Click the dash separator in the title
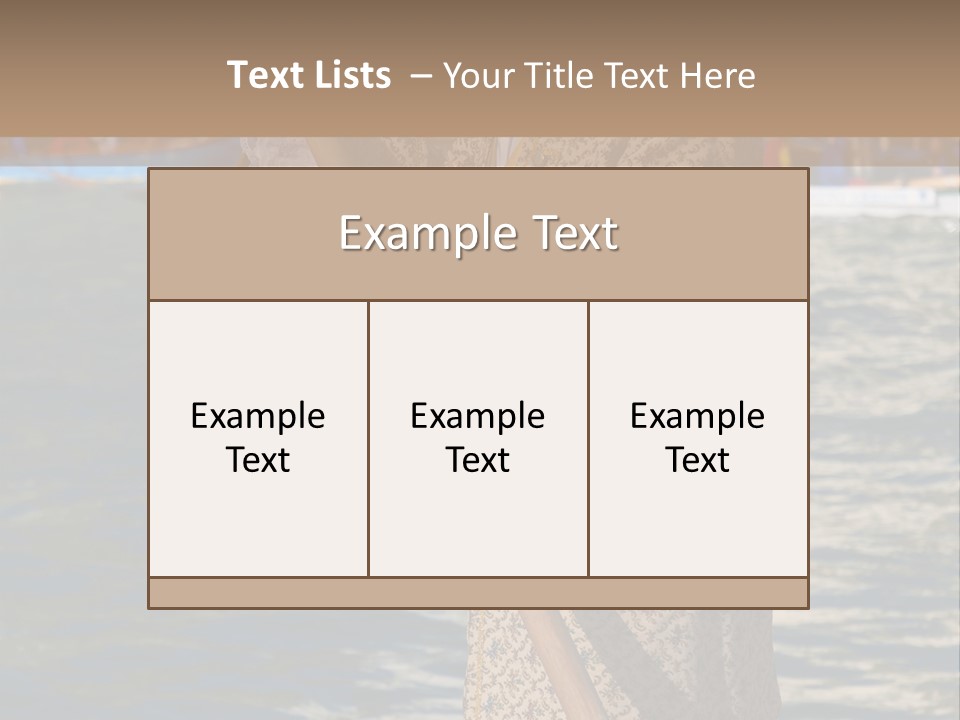 [x=421, y=76]
